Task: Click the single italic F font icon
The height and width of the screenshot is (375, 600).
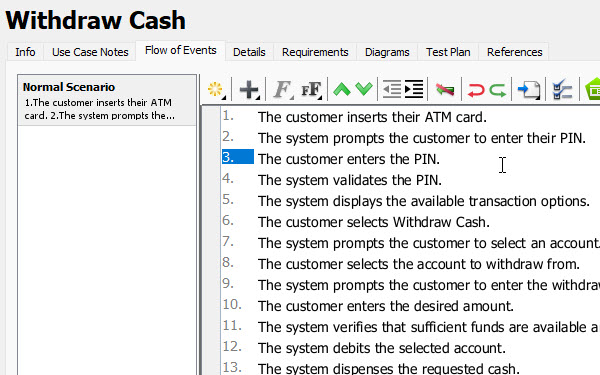Action: (282, 90)
